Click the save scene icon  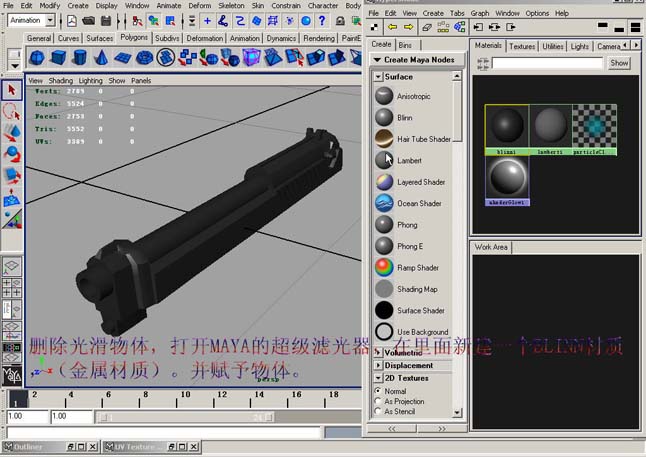(106, 20)
